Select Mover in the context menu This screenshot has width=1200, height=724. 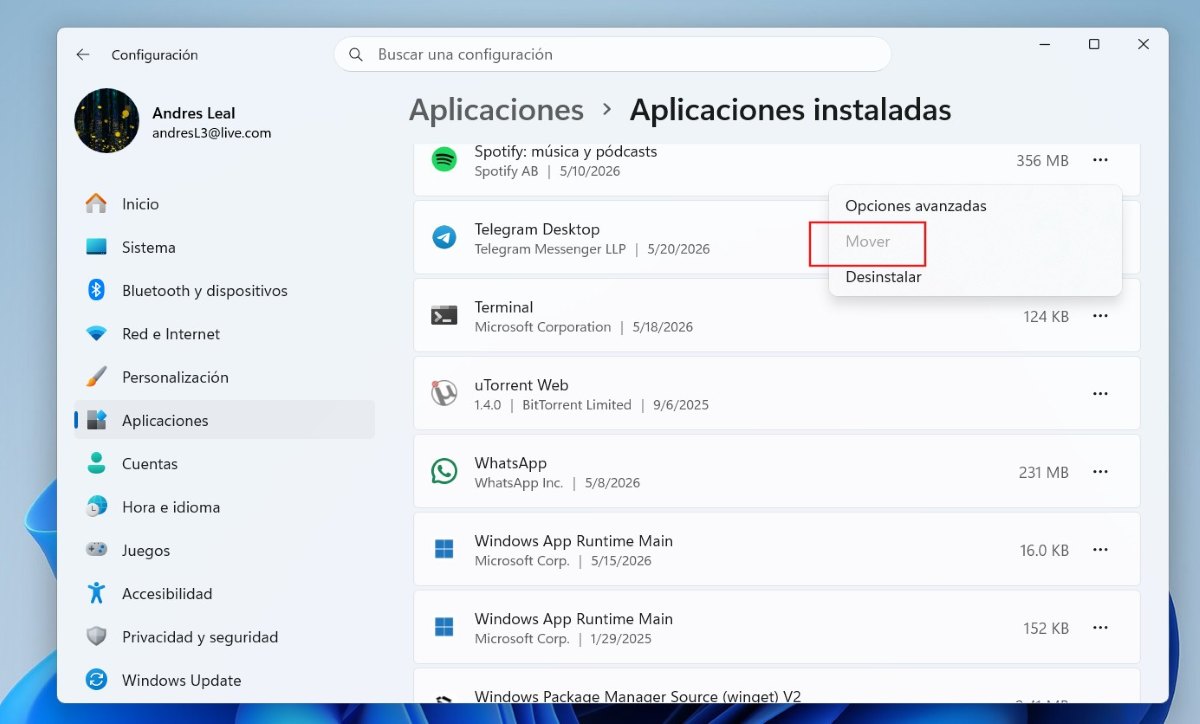click(975, 241)
